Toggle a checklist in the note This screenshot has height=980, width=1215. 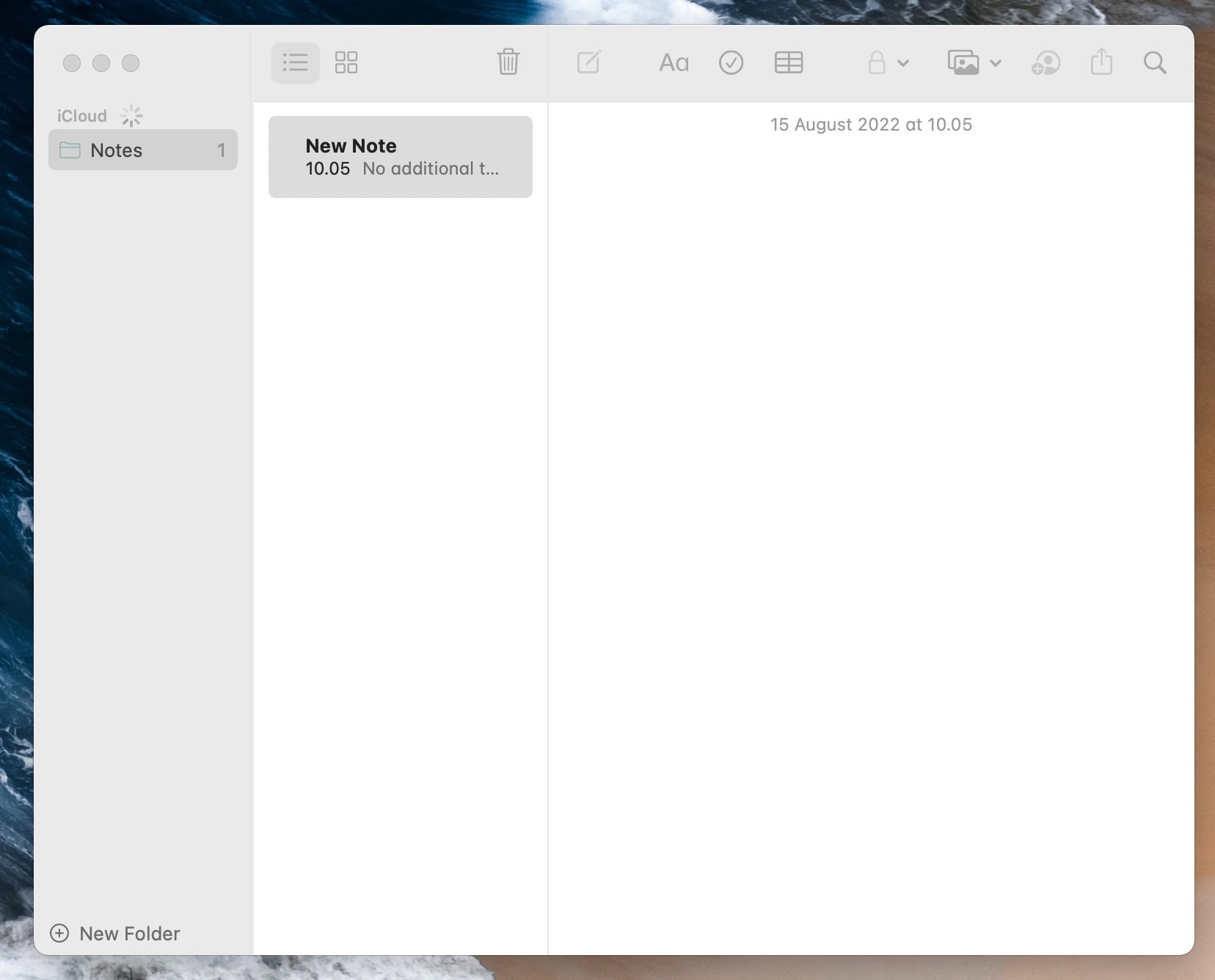pos(731,62)
